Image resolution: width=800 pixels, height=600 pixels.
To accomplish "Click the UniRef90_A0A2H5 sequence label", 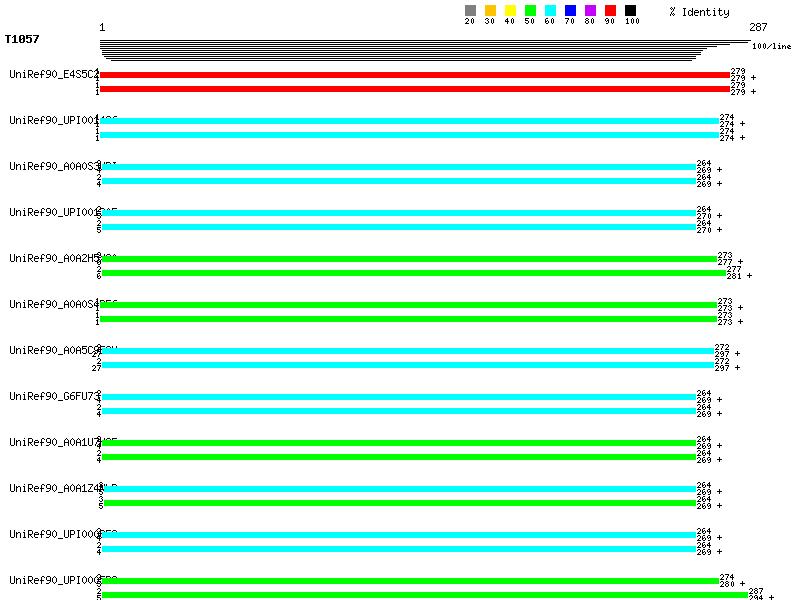I will [x=54, y=258].
